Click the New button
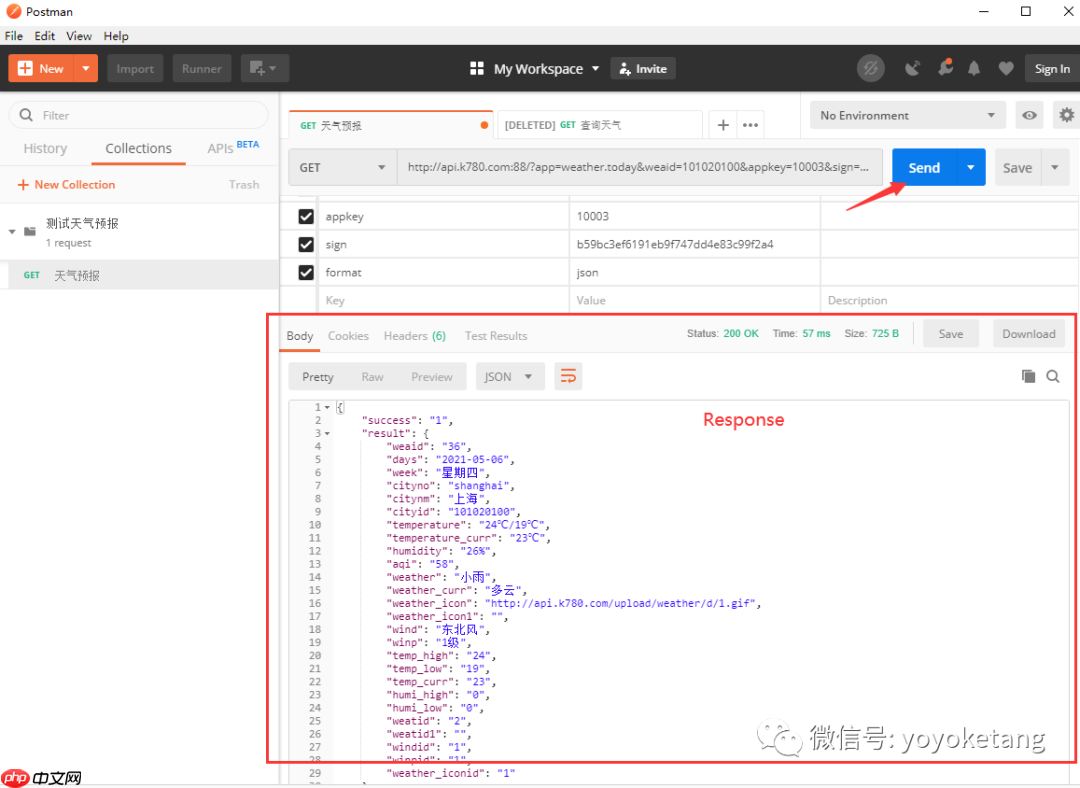1080x788 pixels. tap(41, 68)
